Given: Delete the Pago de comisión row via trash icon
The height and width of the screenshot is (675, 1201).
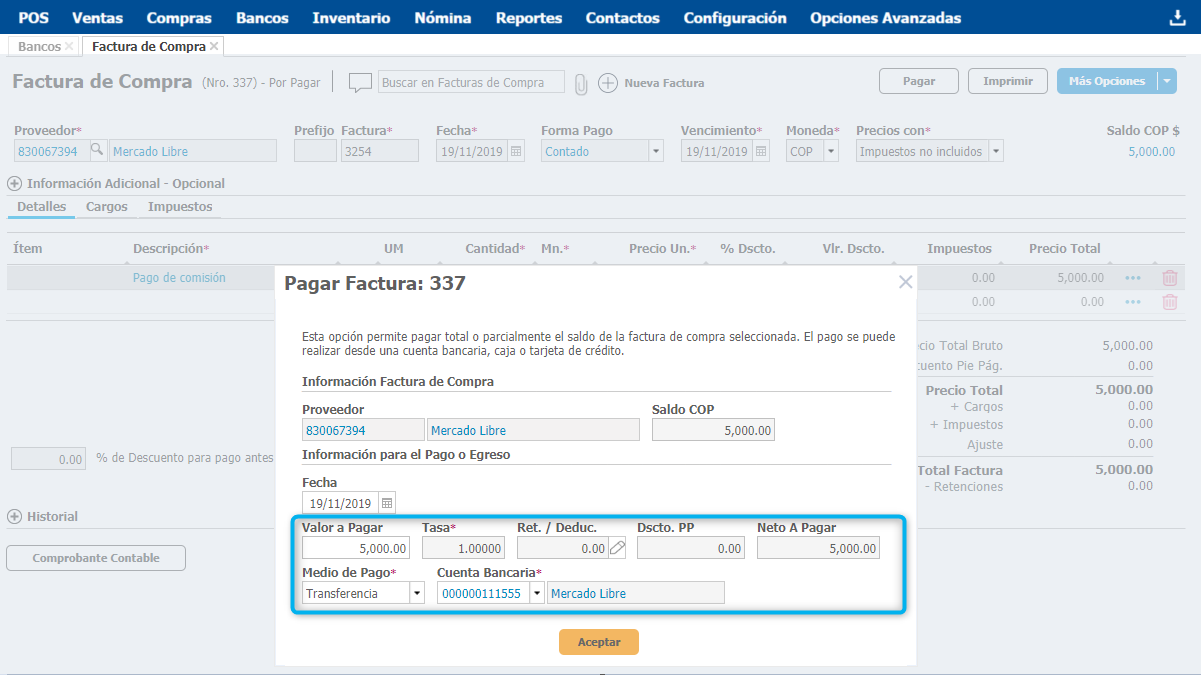Looking at the screenshot, I should (1169, 278).
